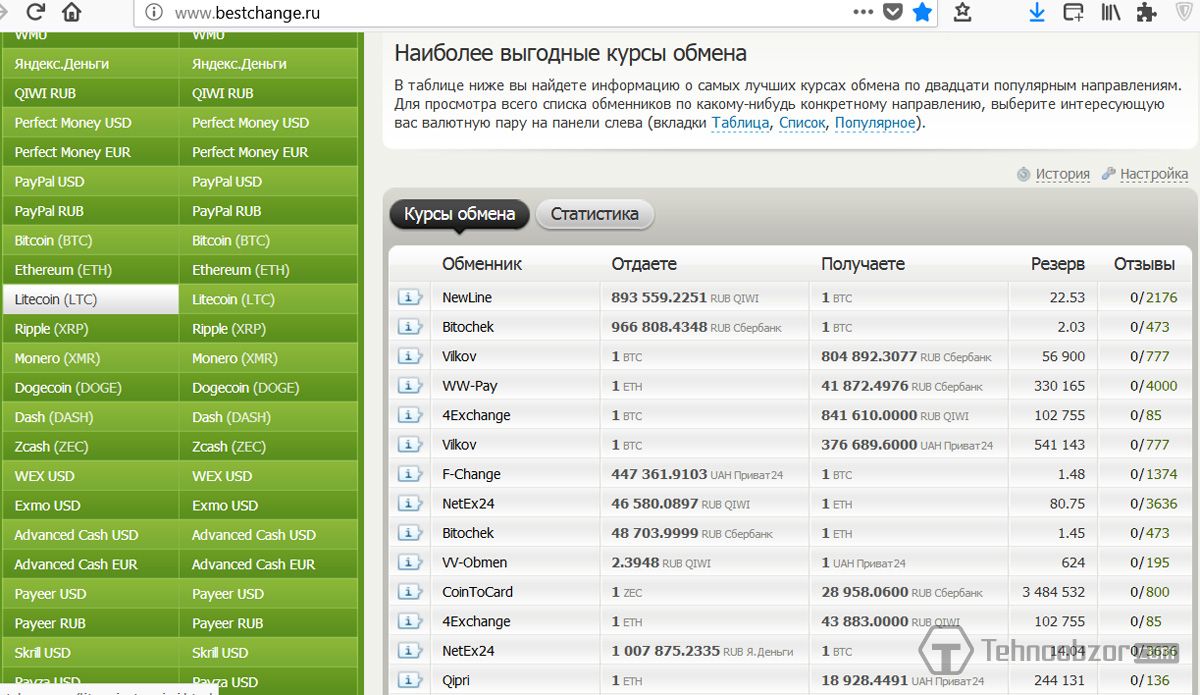This screenshot has height=695, width=1200.
Task: Open the F-Change exchanger
Action: coord(471,475)
